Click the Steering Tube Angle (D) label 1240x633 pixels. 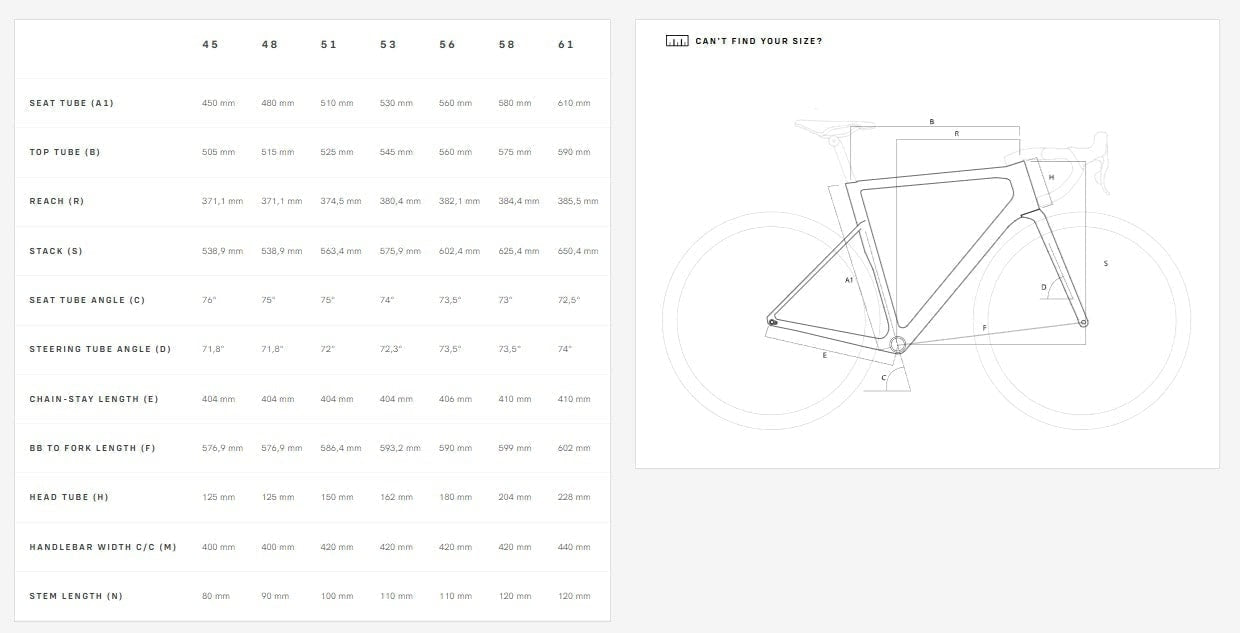tap(100, 349)
